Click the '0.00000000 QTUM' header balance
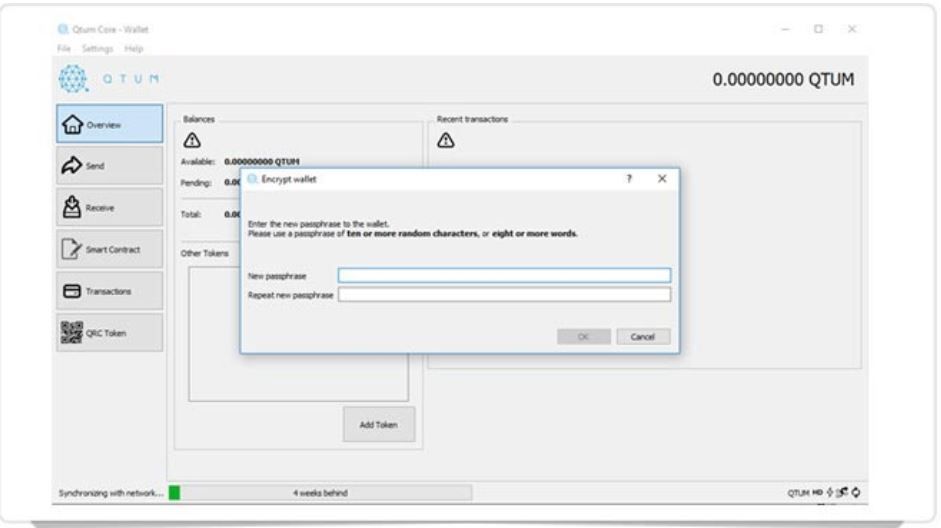Screen dimensions: 941x528 tap(783, 79)
